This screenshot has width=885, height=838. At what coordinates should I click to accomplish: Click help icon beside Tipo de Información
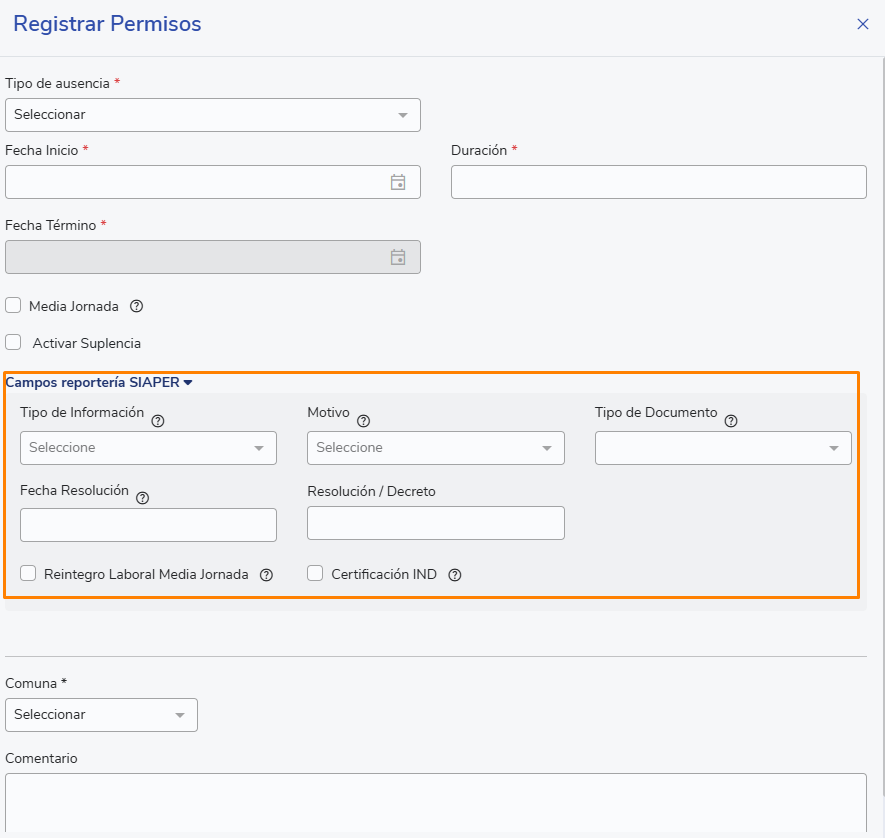pyautogui.click(x=157, y=421)
